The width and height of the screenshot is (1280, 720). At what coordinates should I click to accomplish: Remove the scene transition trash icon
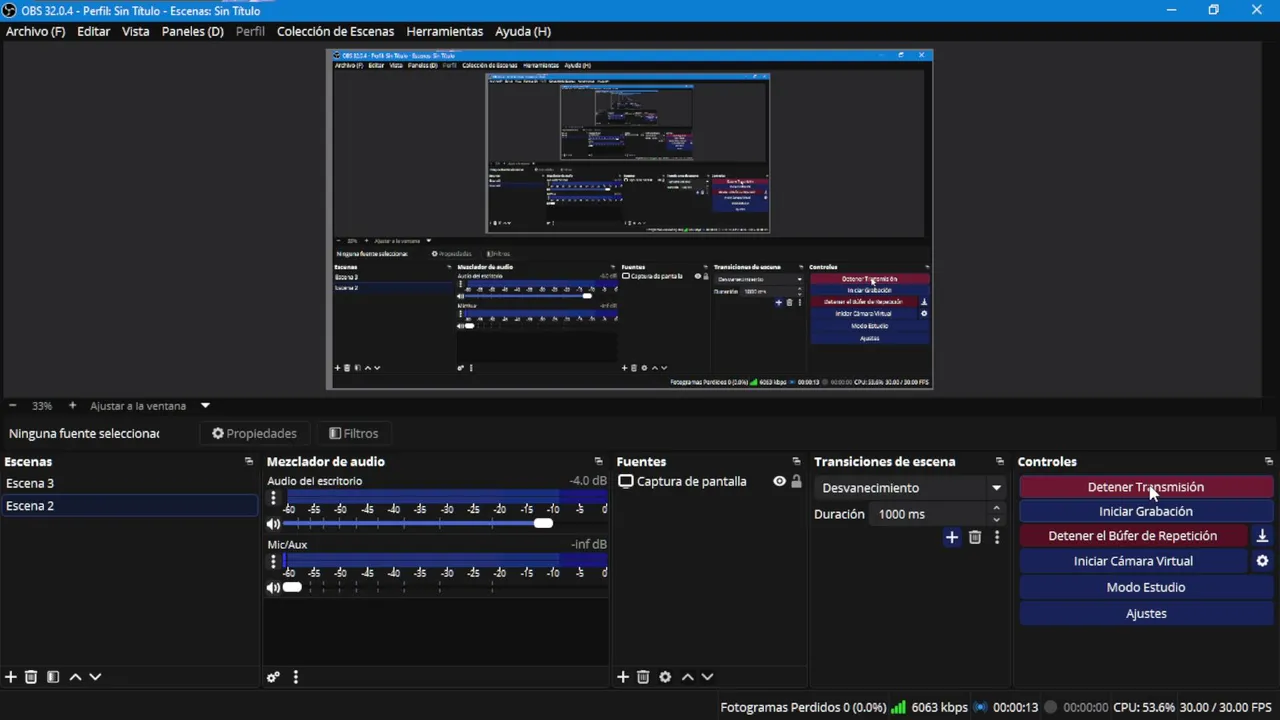tap(975, 537)
